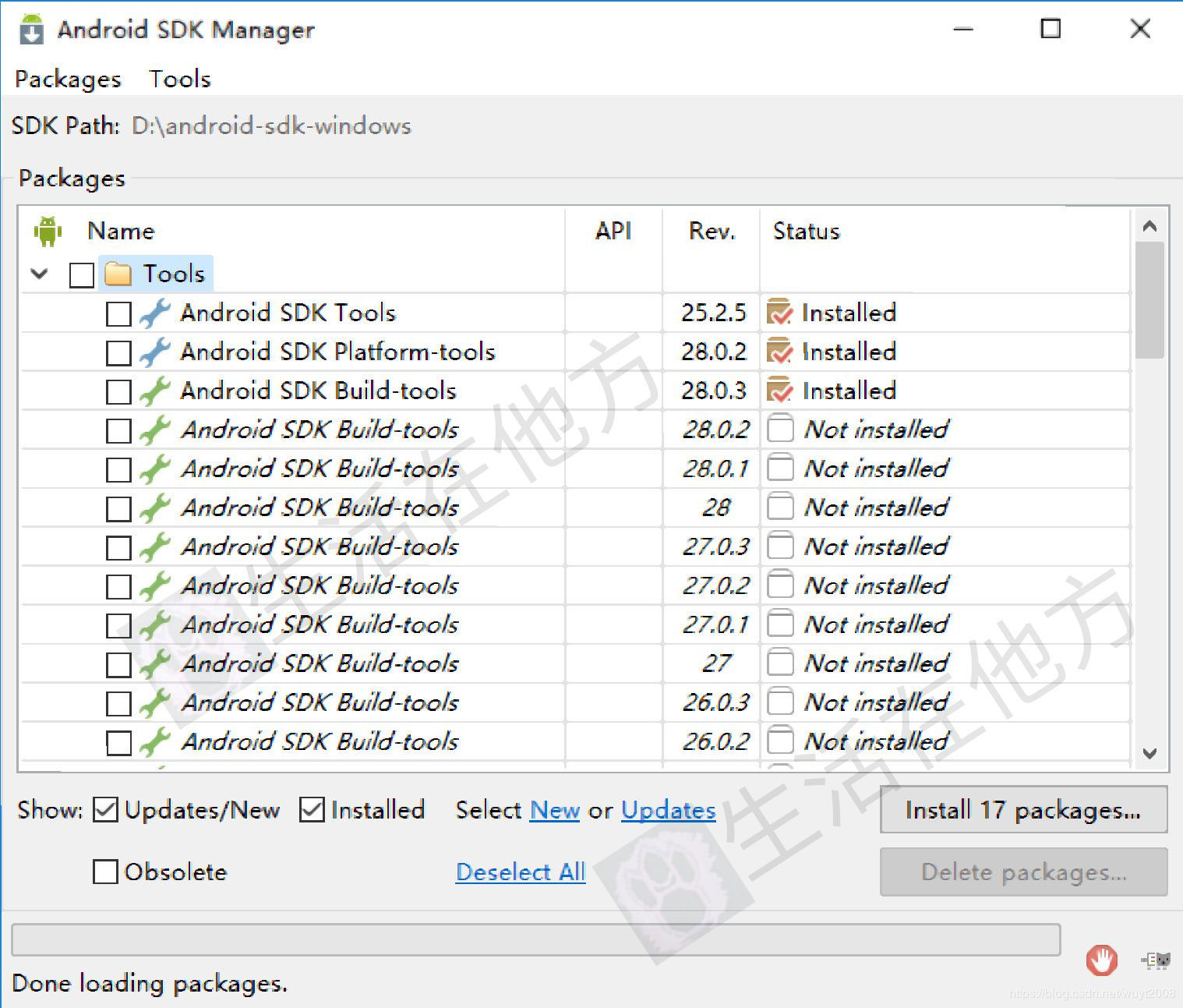Uncheck the Installed show filter
This screenshot has width=1183, height=1008.
[312, 810]
